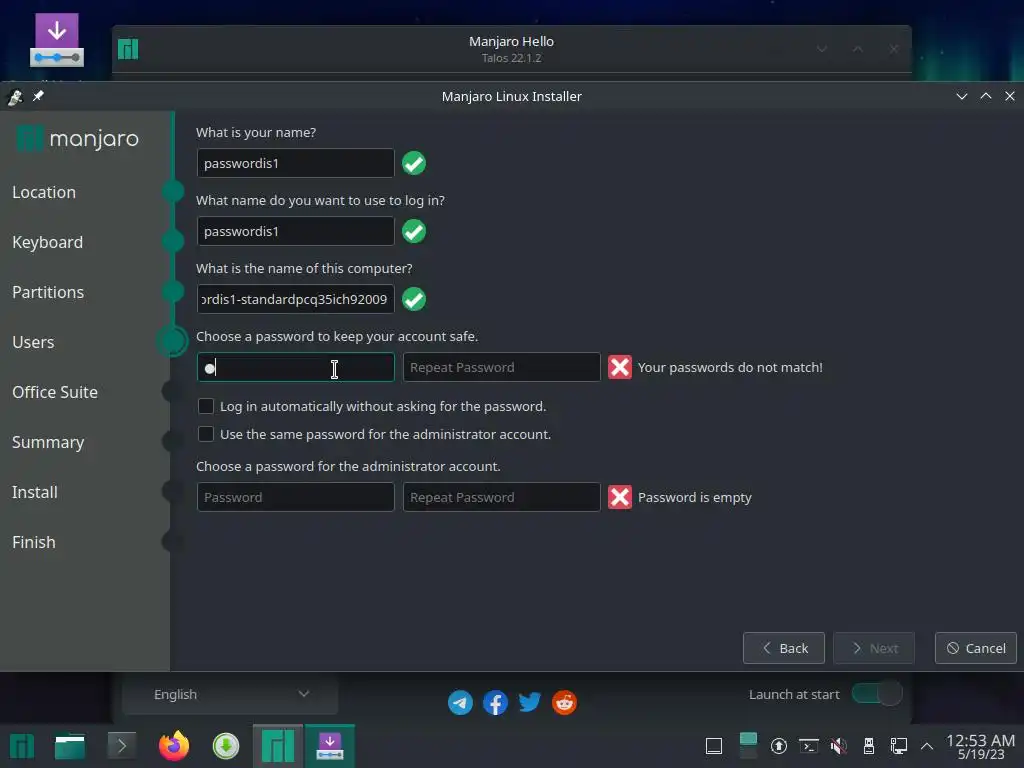Select the Keyboard step in sidebar

pos(48,242)
